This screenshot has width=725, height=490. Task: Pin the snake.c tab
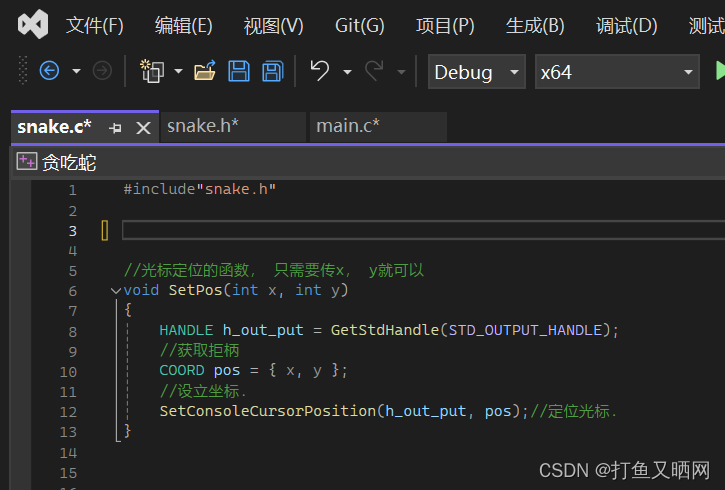click(x=115, y=128)
